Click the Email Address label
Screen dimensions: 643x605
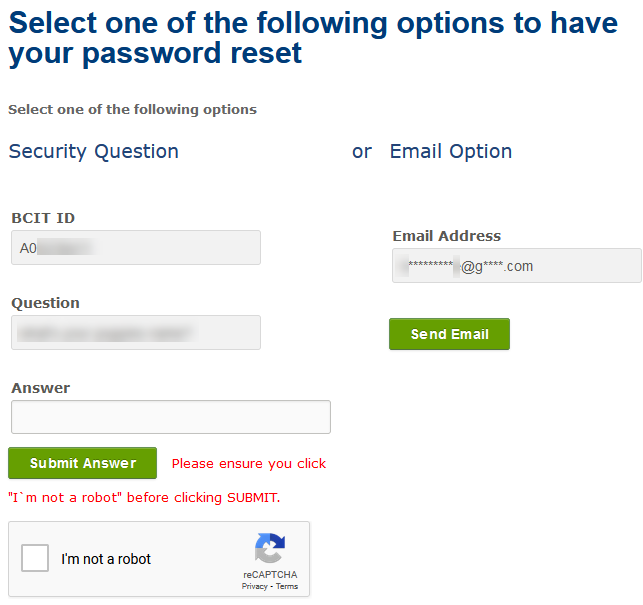pos(447,236)
